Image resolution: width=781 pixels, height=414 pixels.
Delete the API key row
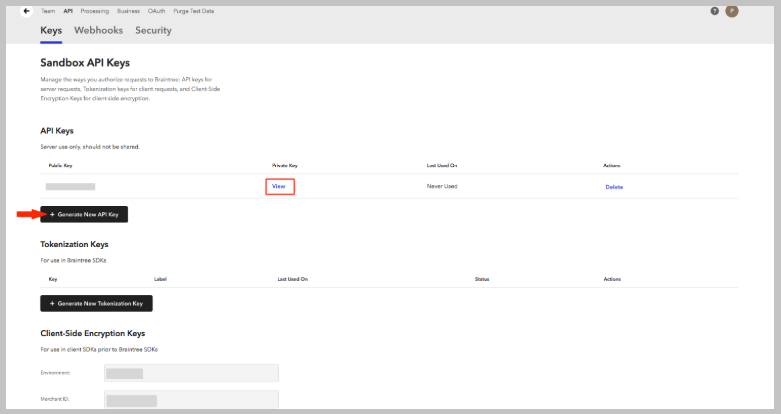614,187
